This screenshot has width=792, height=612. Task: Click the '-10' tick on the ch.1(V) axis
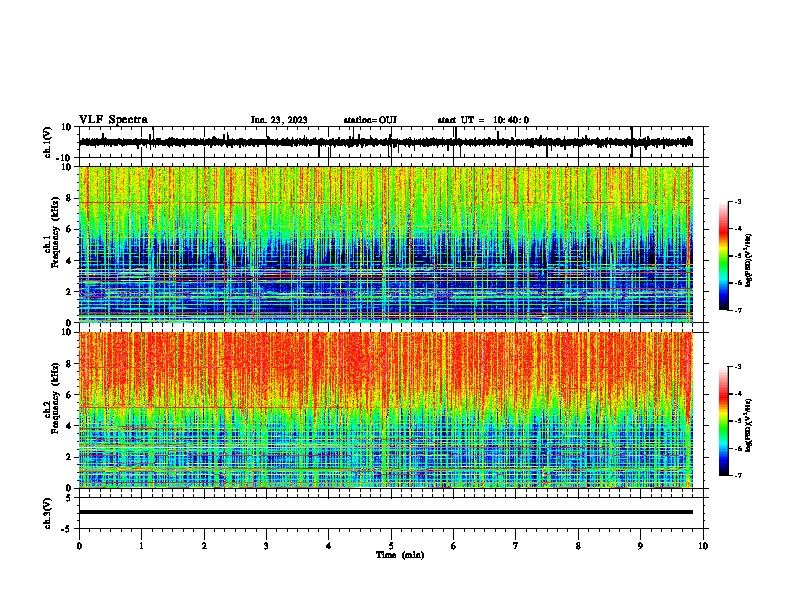coord(65,158)
